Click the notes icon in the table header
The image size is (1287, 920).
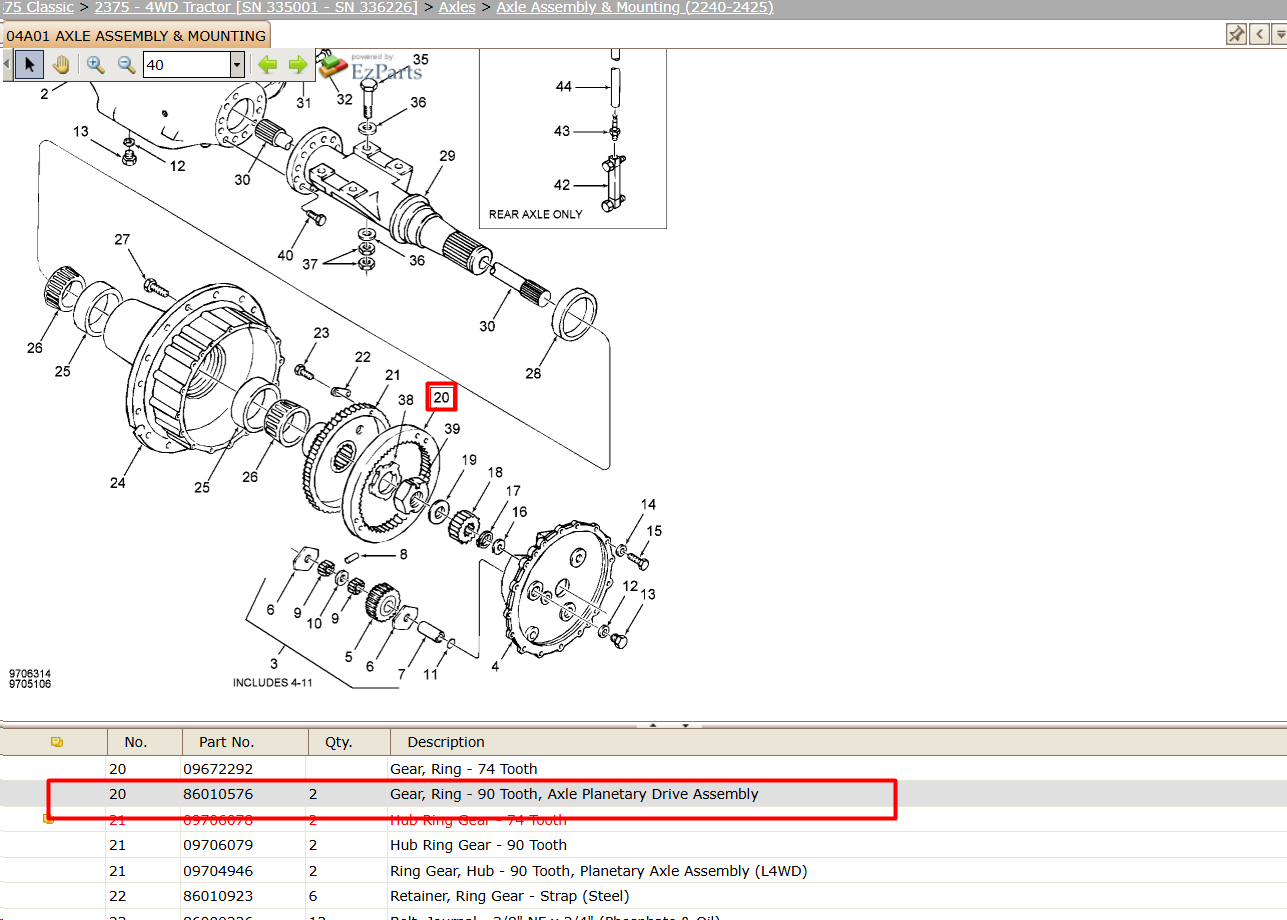pos(57,742)
